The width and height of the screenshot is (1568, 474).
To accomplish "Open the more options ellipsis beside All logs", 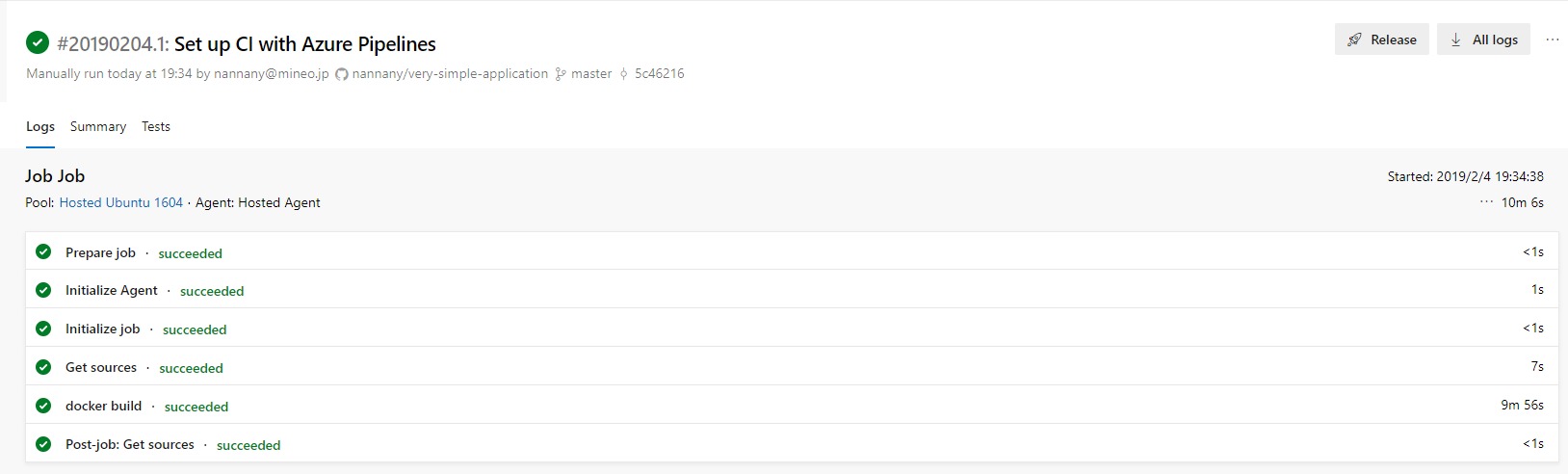I will 1552,39.
